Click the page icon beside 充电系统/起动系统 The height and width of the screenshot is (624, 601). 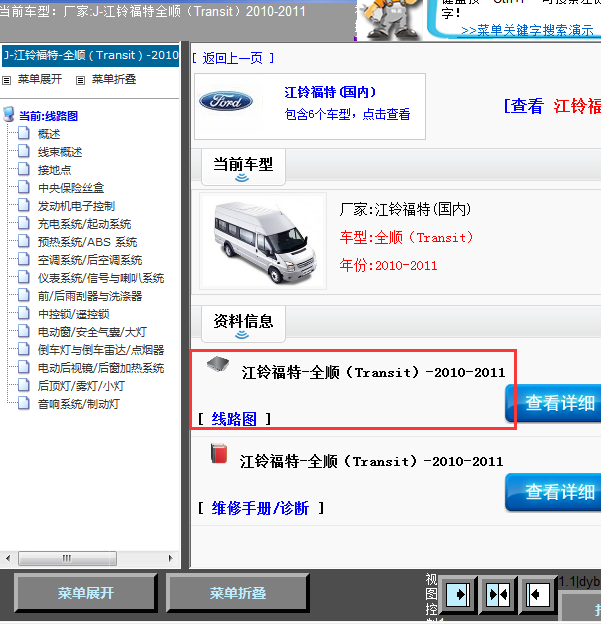[24, 223]
